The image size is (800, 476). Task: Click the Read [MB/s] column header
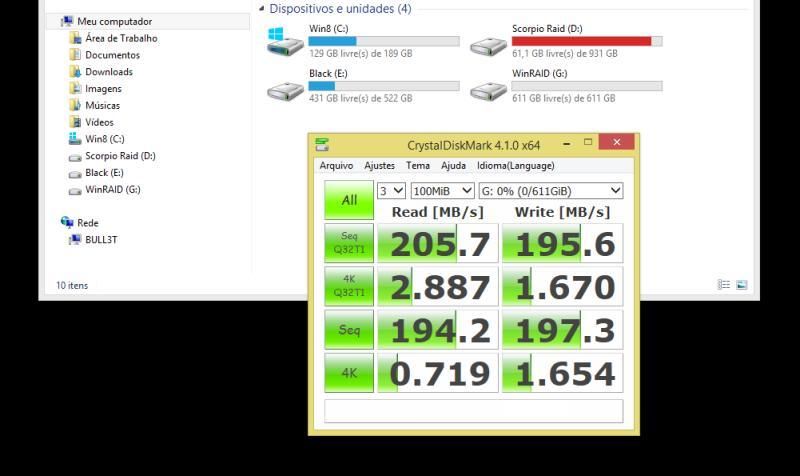pos(438,212)
